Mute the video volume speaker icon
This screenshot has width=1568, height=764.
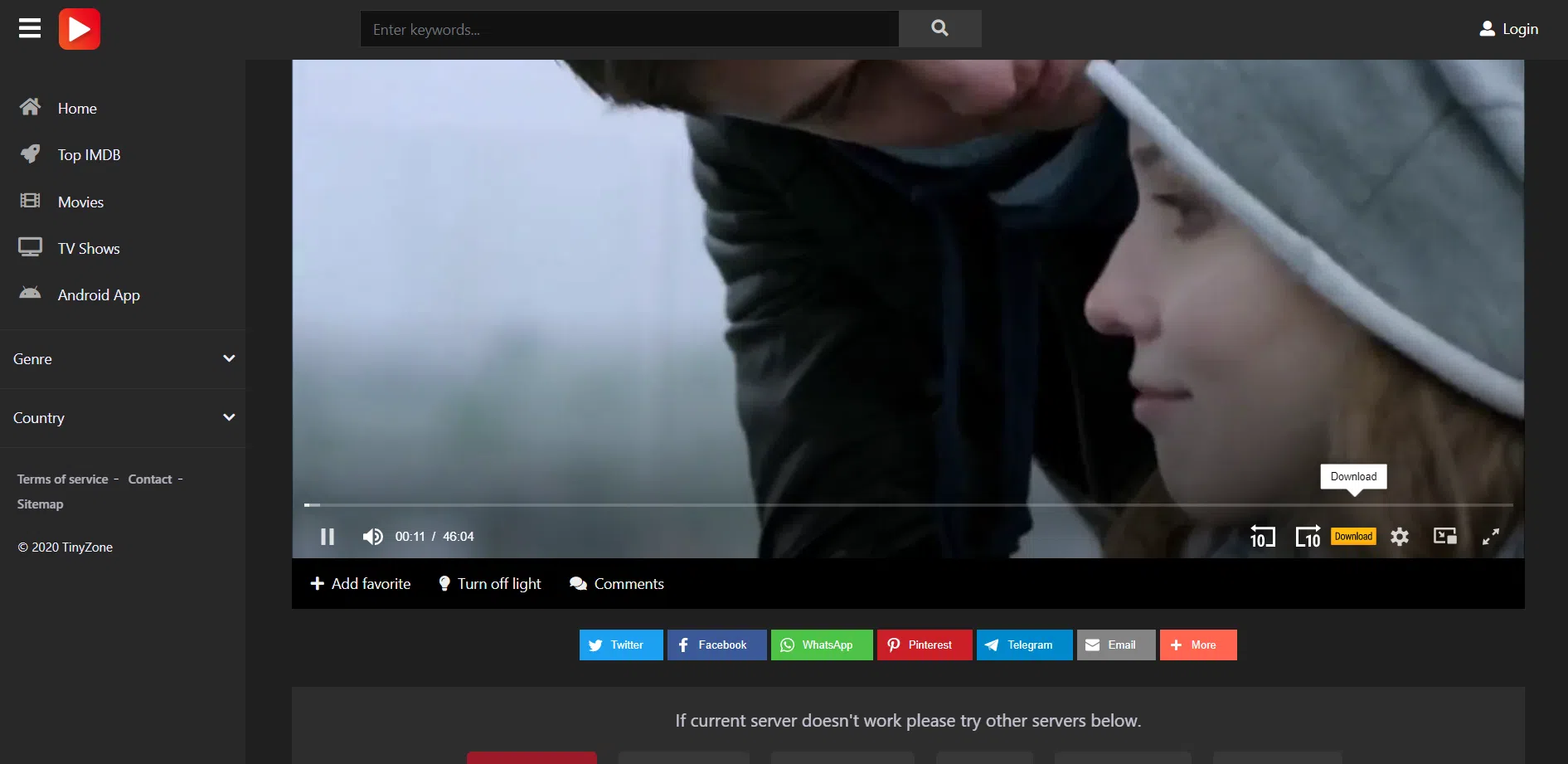tap(372, 537)
